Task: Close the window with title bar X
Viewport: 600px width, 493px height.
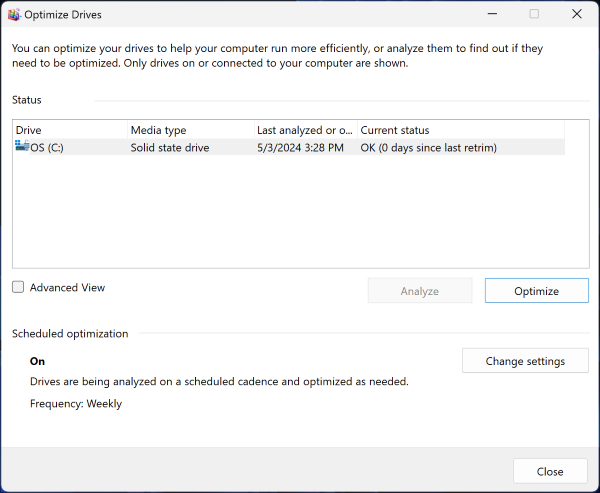Action: [577, 14]
